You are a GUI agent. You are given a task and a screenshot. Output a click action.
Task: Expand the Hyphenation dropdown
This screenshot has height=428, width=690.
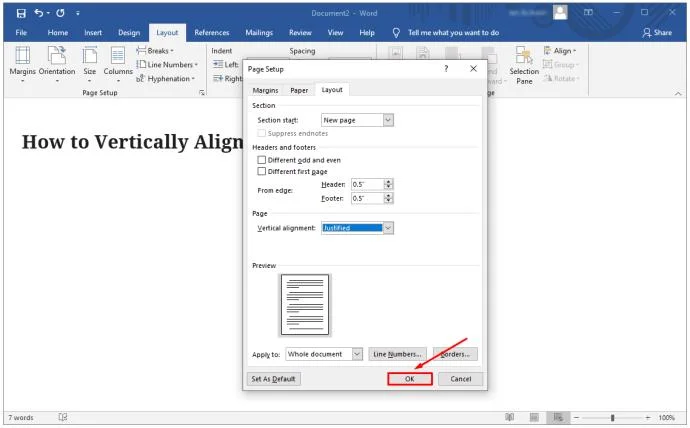point(165,79)
